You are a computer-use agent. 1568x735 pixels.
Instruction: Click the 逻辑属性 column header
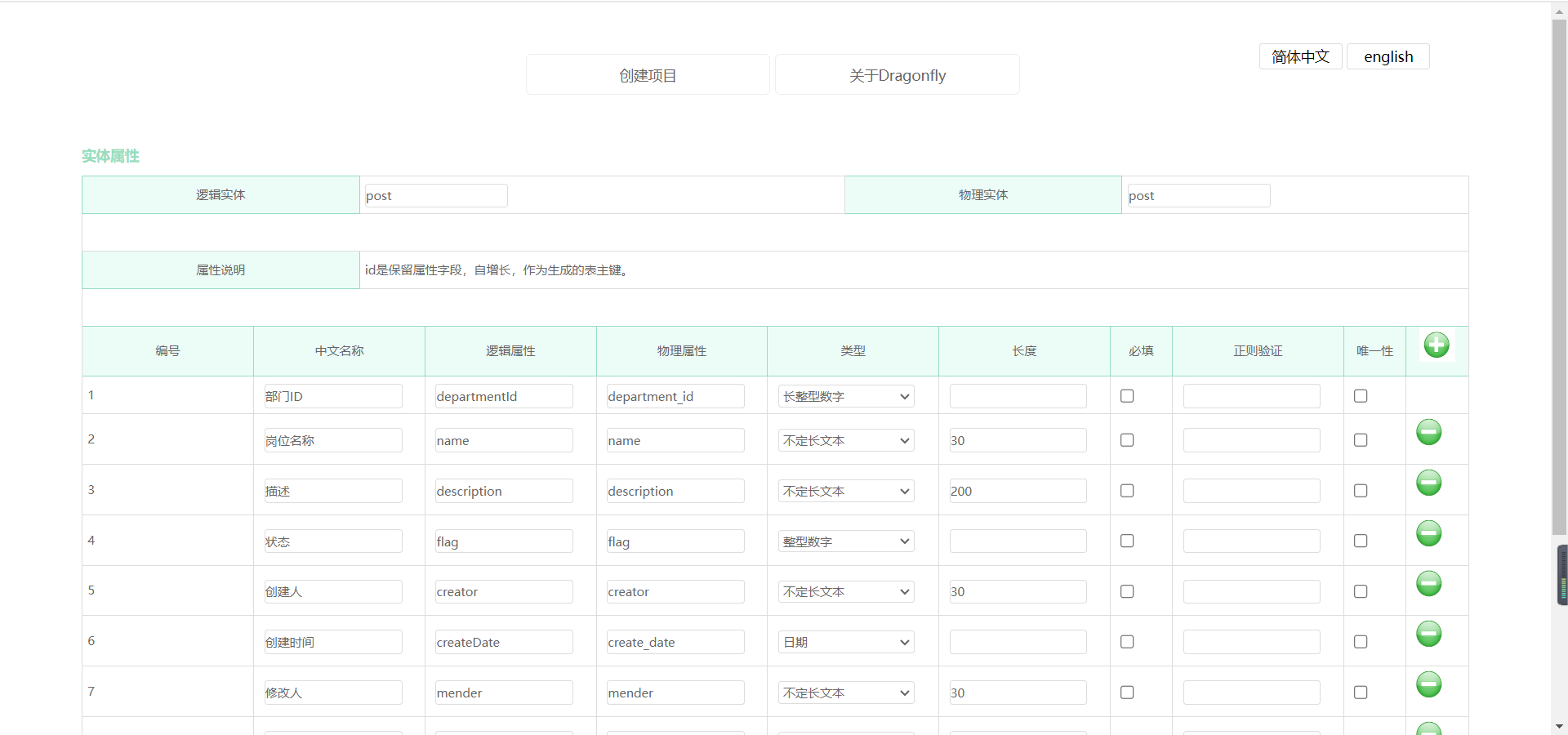510,351
